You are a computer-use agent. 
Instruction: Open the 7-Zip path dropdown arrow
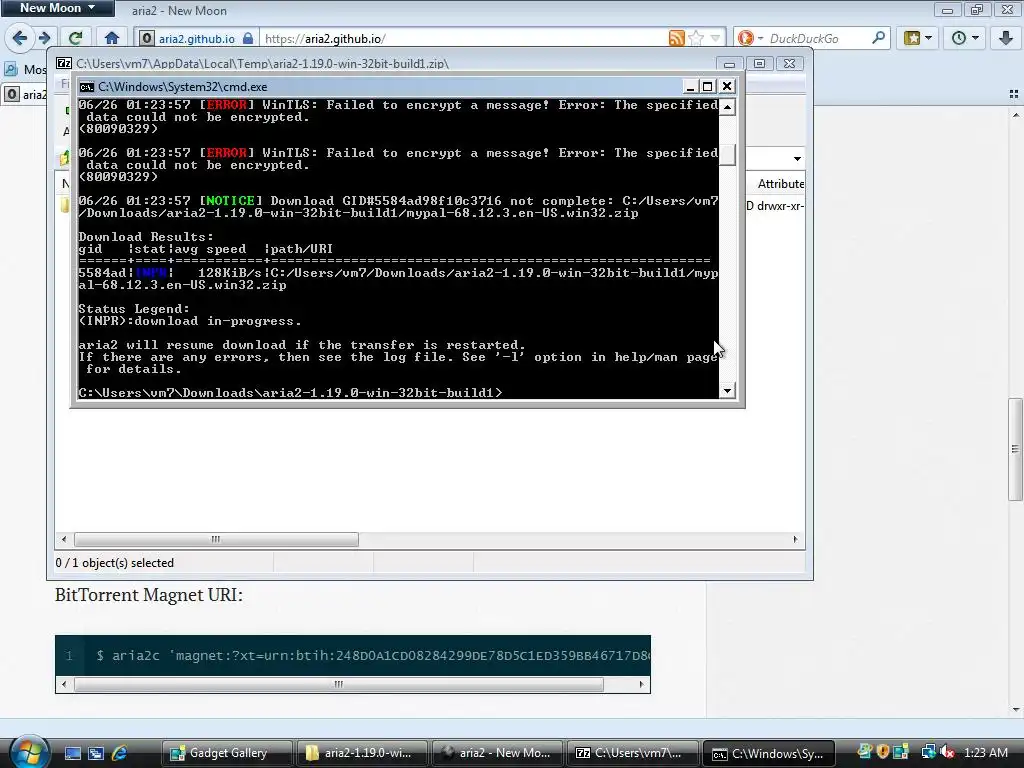[797, 159]
